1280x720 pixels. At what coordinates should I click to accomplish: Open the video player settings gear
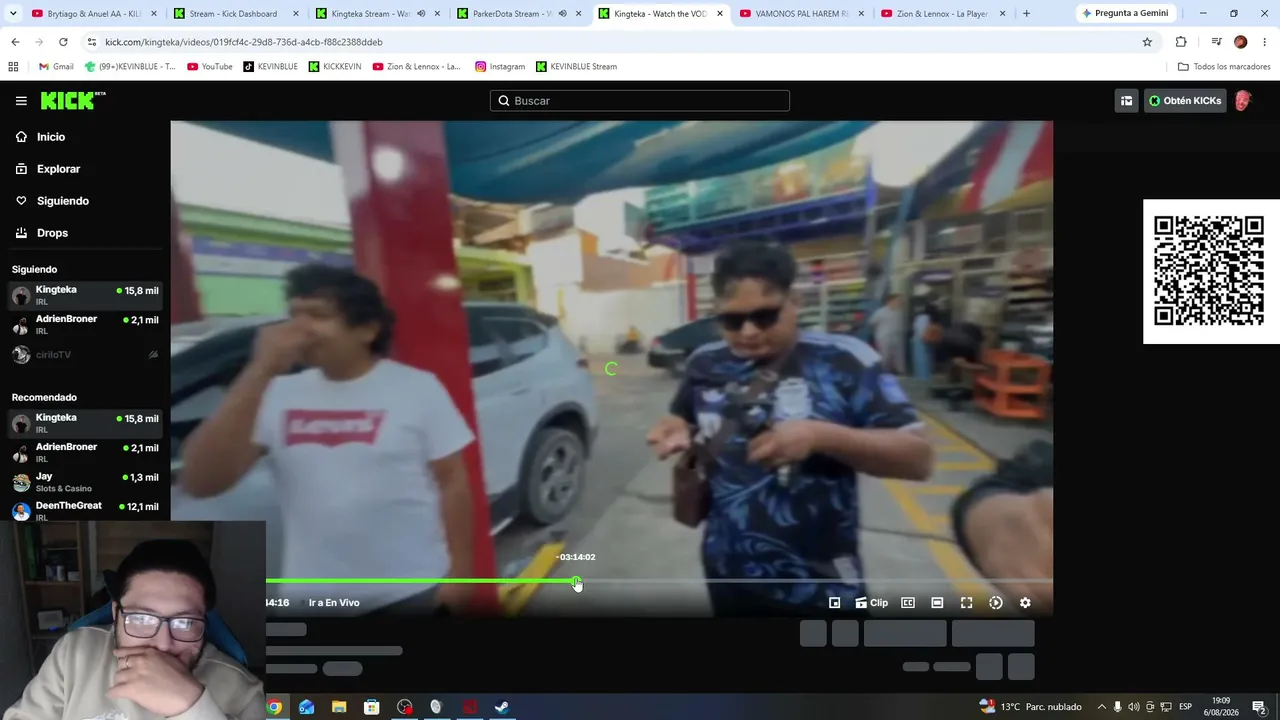pyautogui.click(x=1025, y=603)
